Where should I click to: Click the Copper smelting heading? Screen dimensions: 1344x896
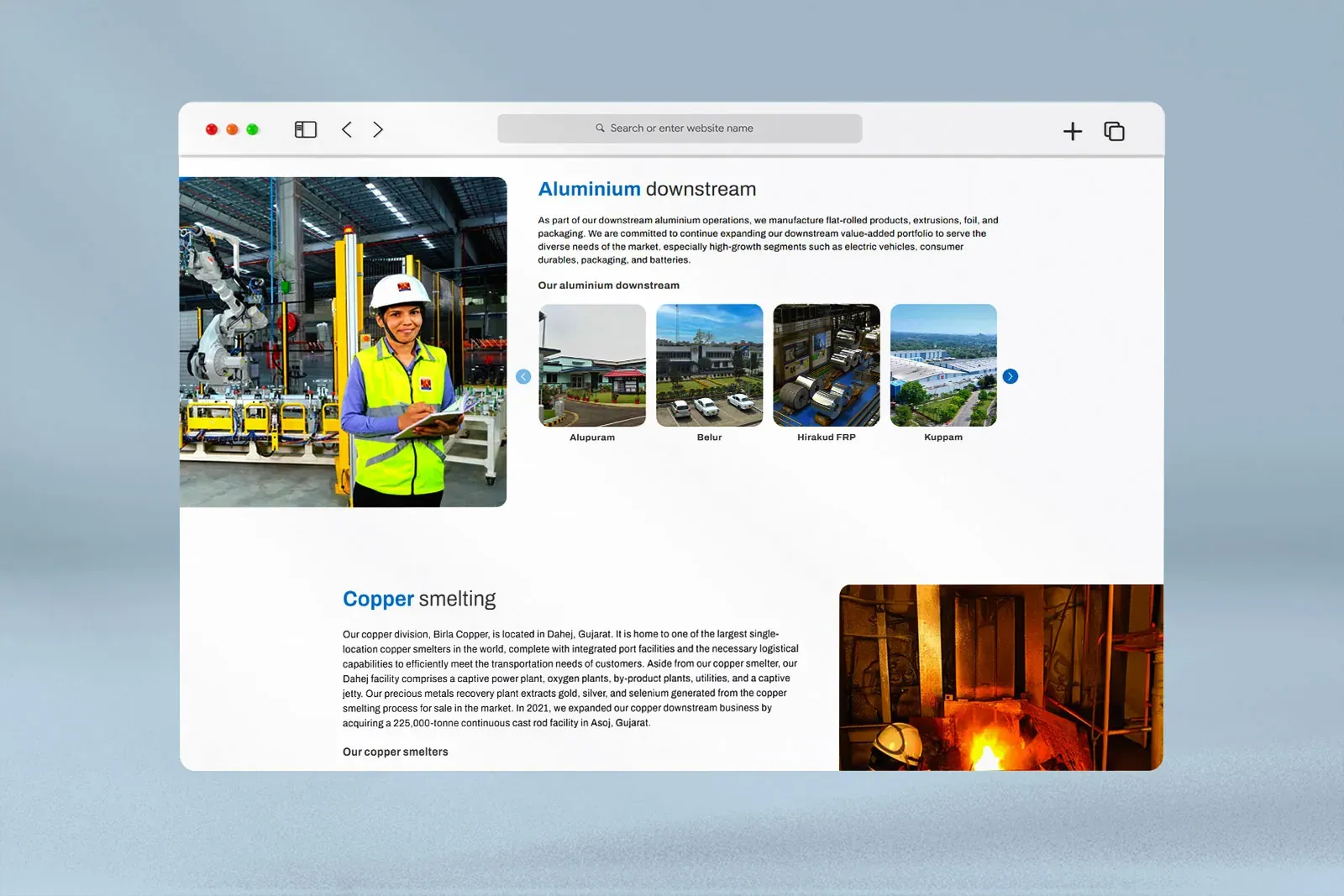(419, 599)
